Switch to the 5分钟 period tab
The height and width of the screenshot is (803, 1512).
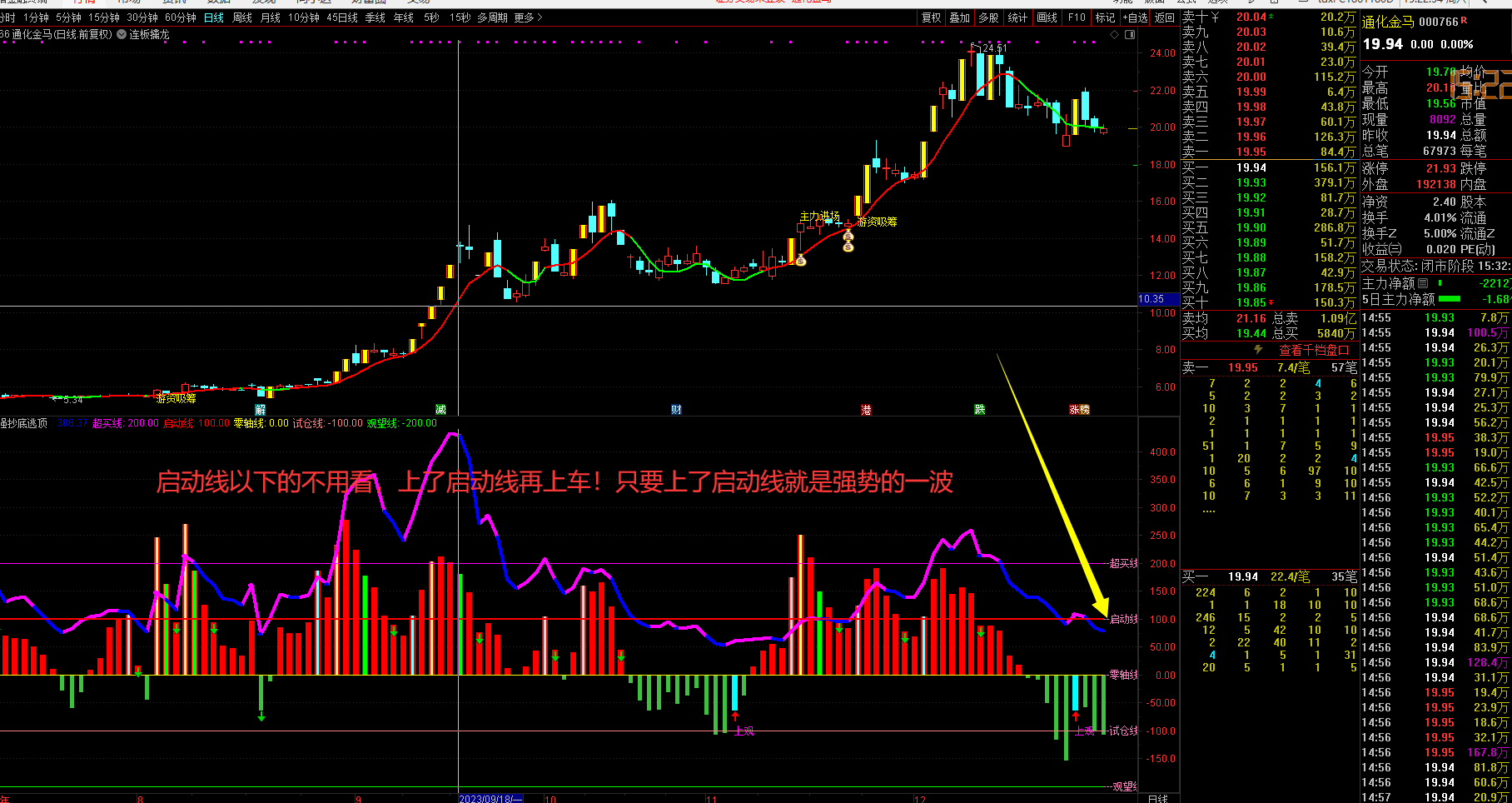click(68, 17)
